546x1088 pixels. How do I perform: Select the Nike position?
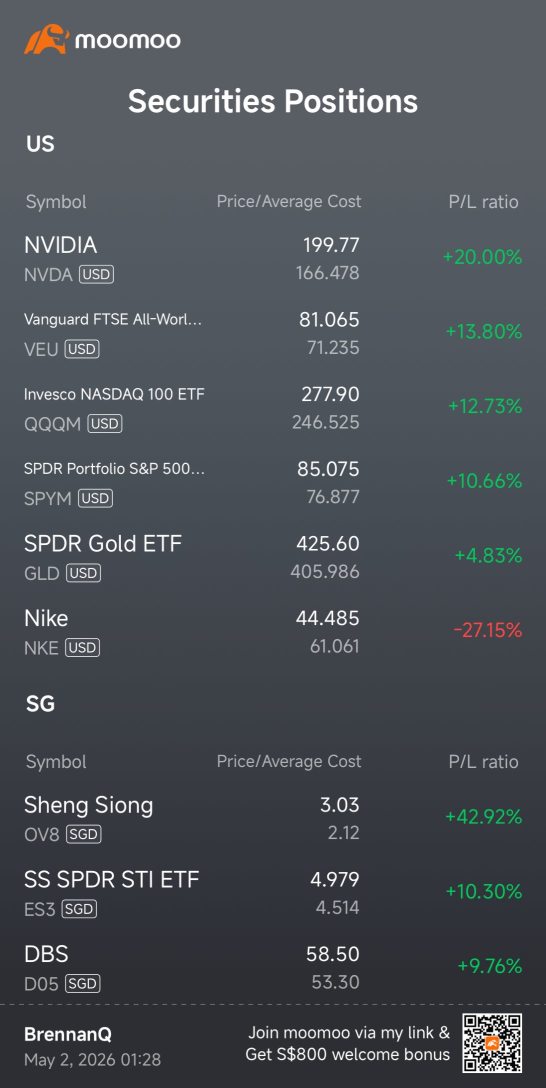point(273,631)
